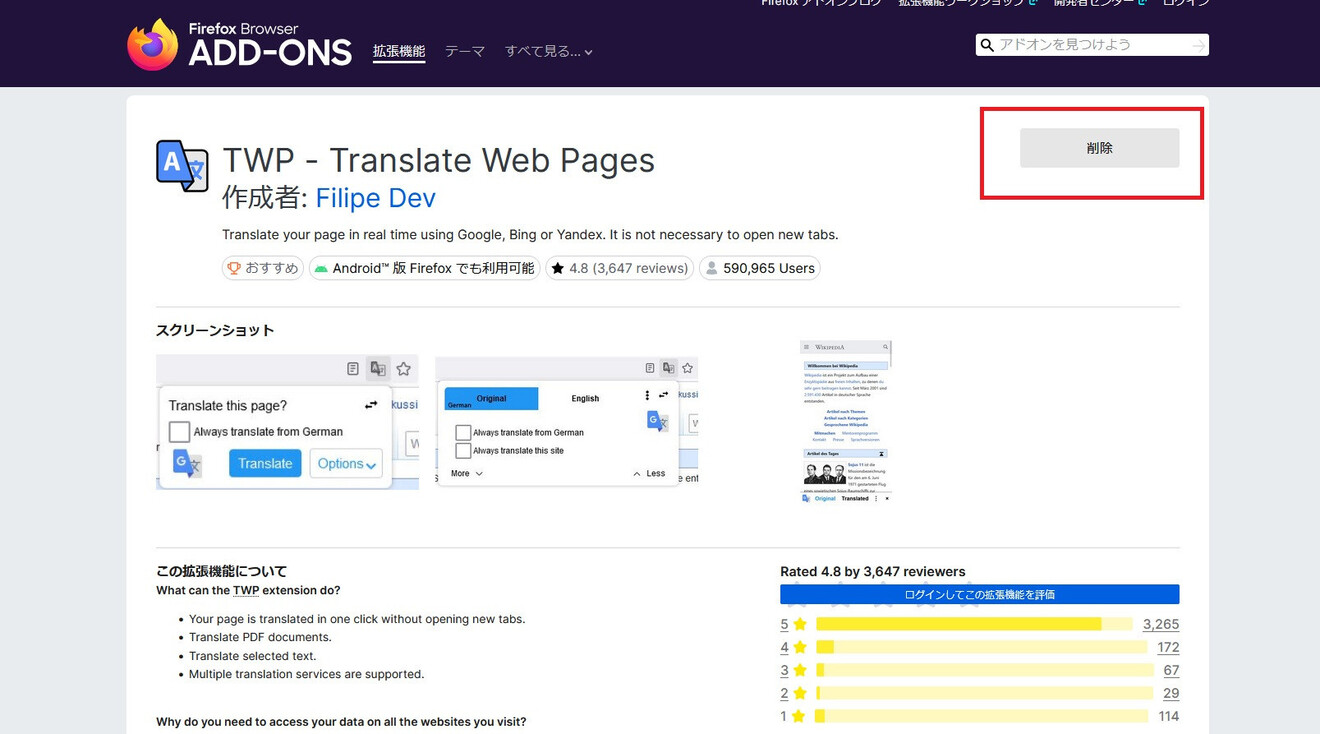
Task: Click the Android robot icon
Action: point(321,268)
